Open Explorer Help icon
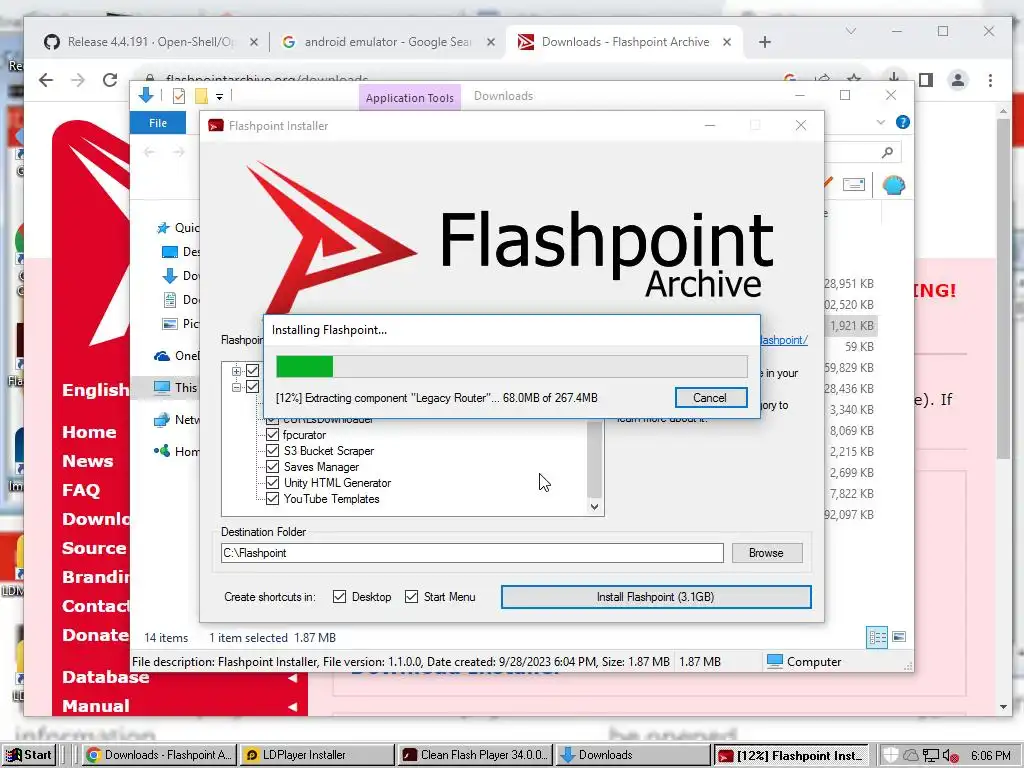Viewport: 1024px width, 768px height. tap(903, 122)
